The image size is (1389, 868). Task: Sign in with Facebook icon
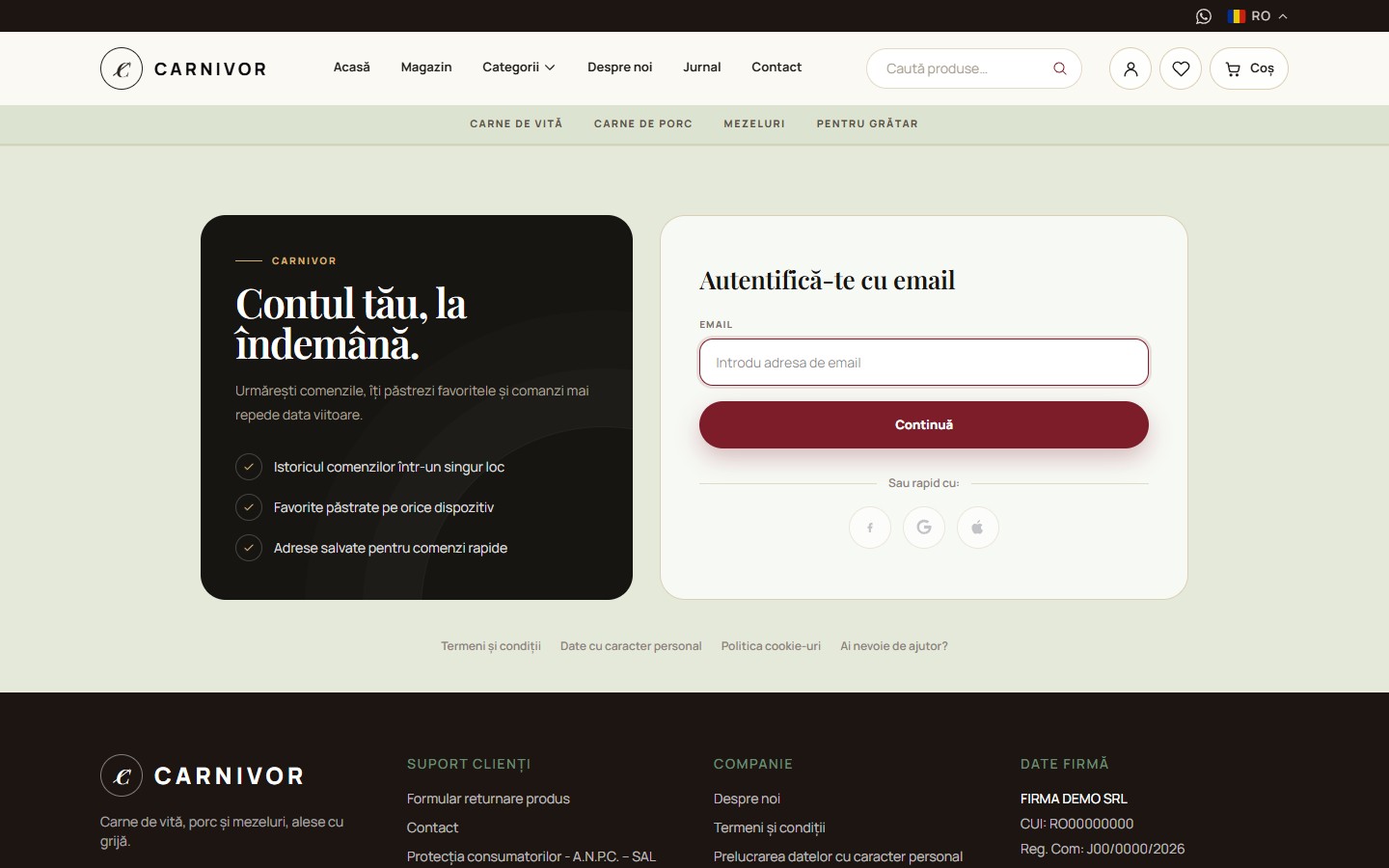(870, 528)
